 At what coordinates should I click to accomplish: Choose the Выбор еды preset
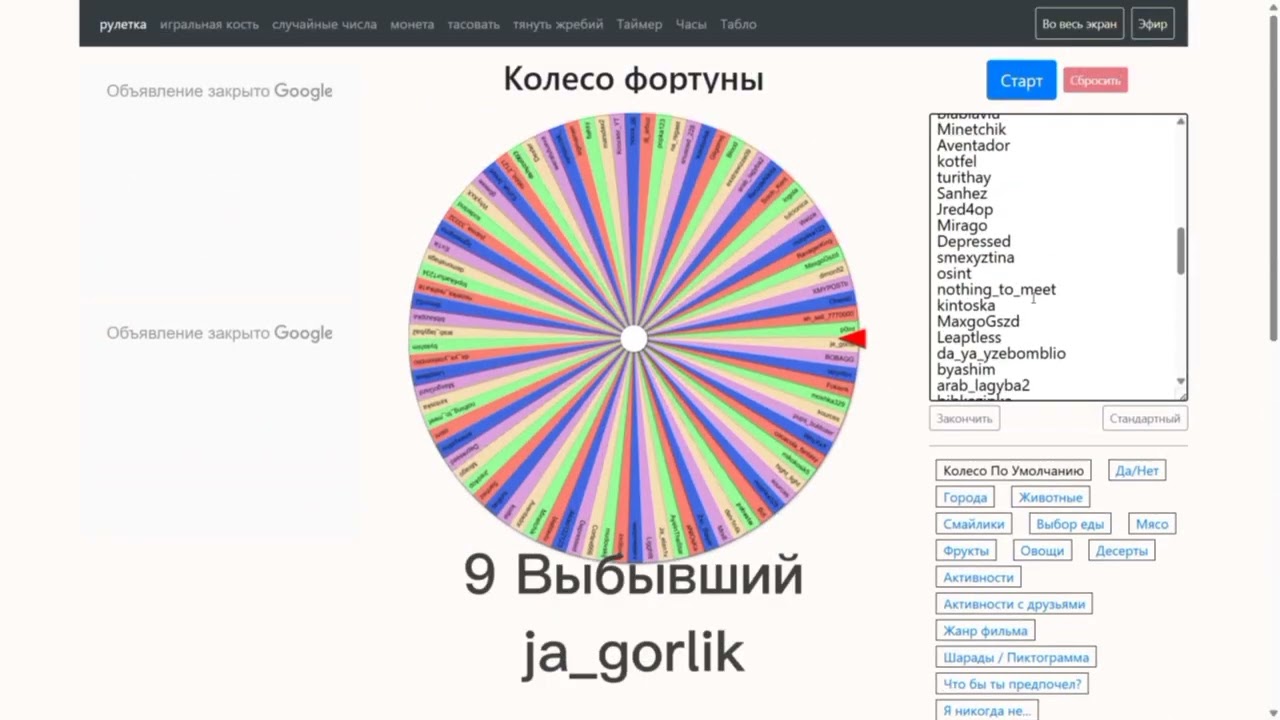[x=1070, y=524]
